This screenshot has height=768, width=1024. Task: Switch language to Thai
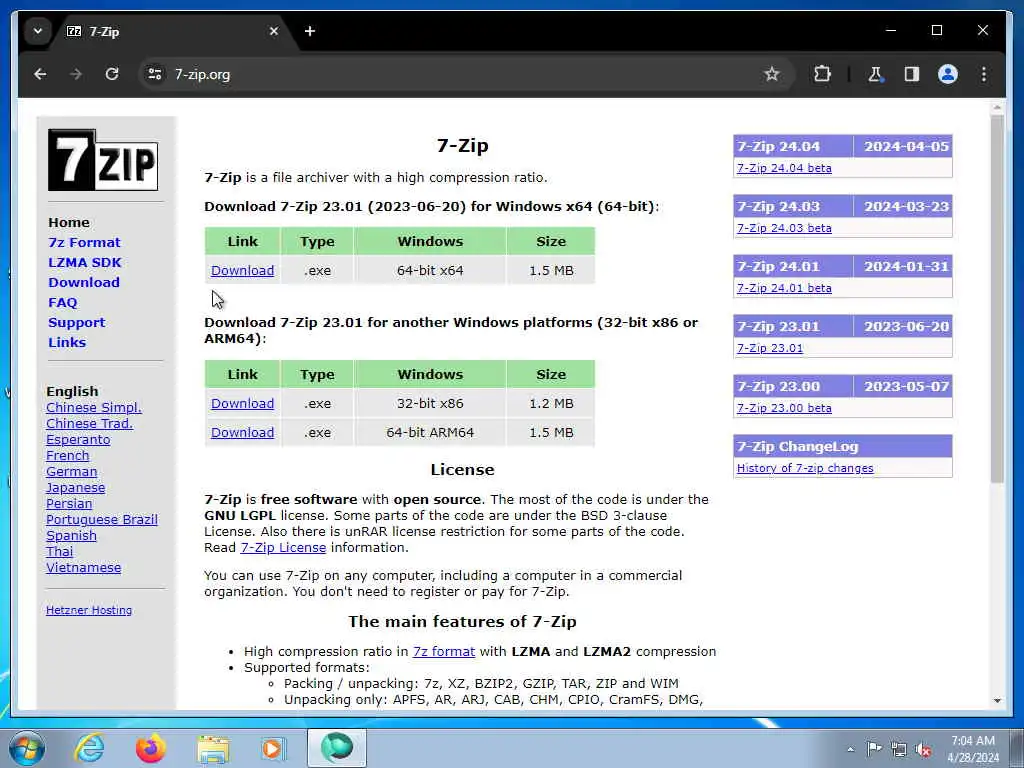tap(59, 551)
